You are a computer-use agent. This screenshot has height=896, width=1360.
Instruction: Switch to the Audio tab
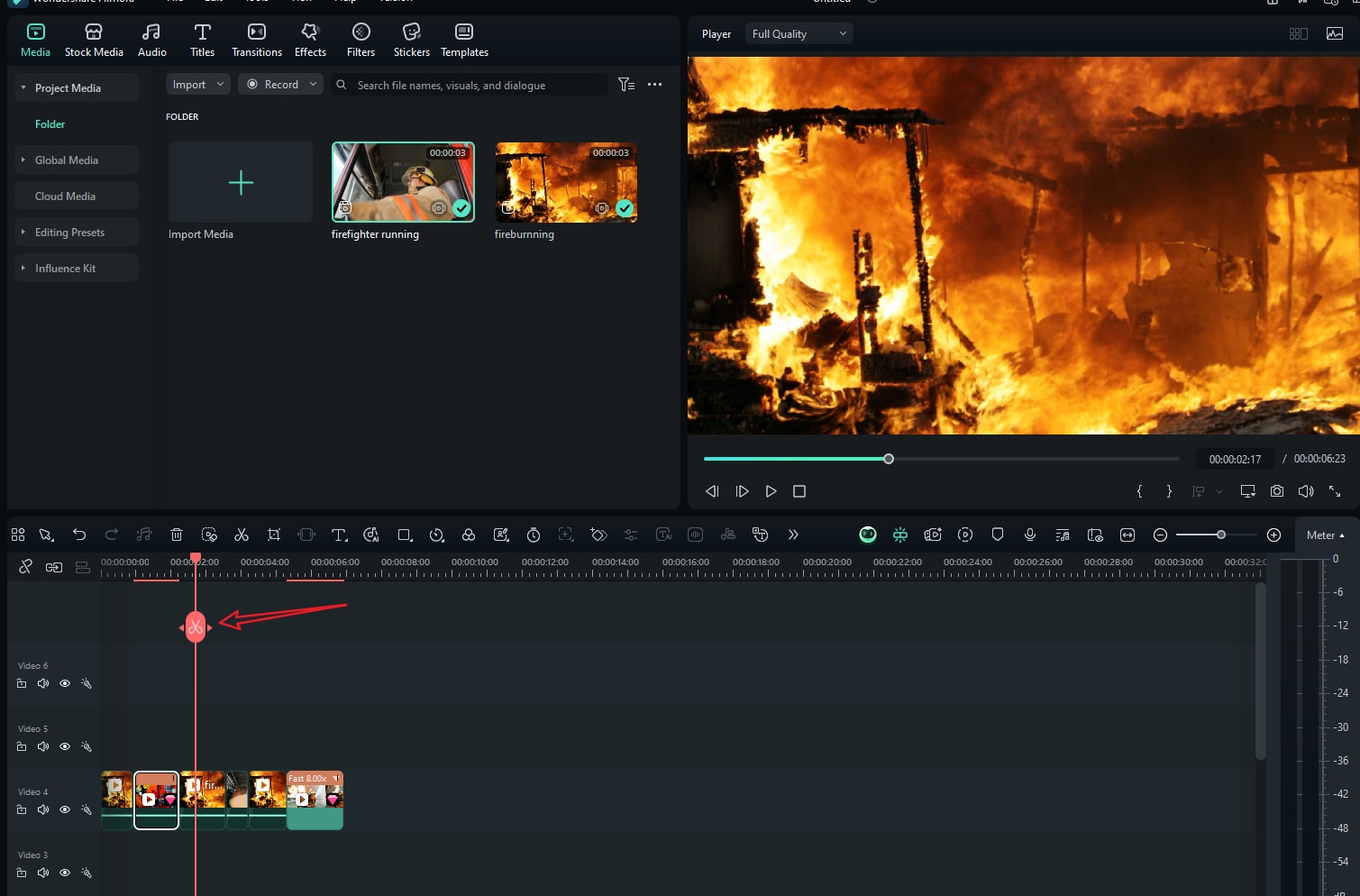[x=152, y=41]
